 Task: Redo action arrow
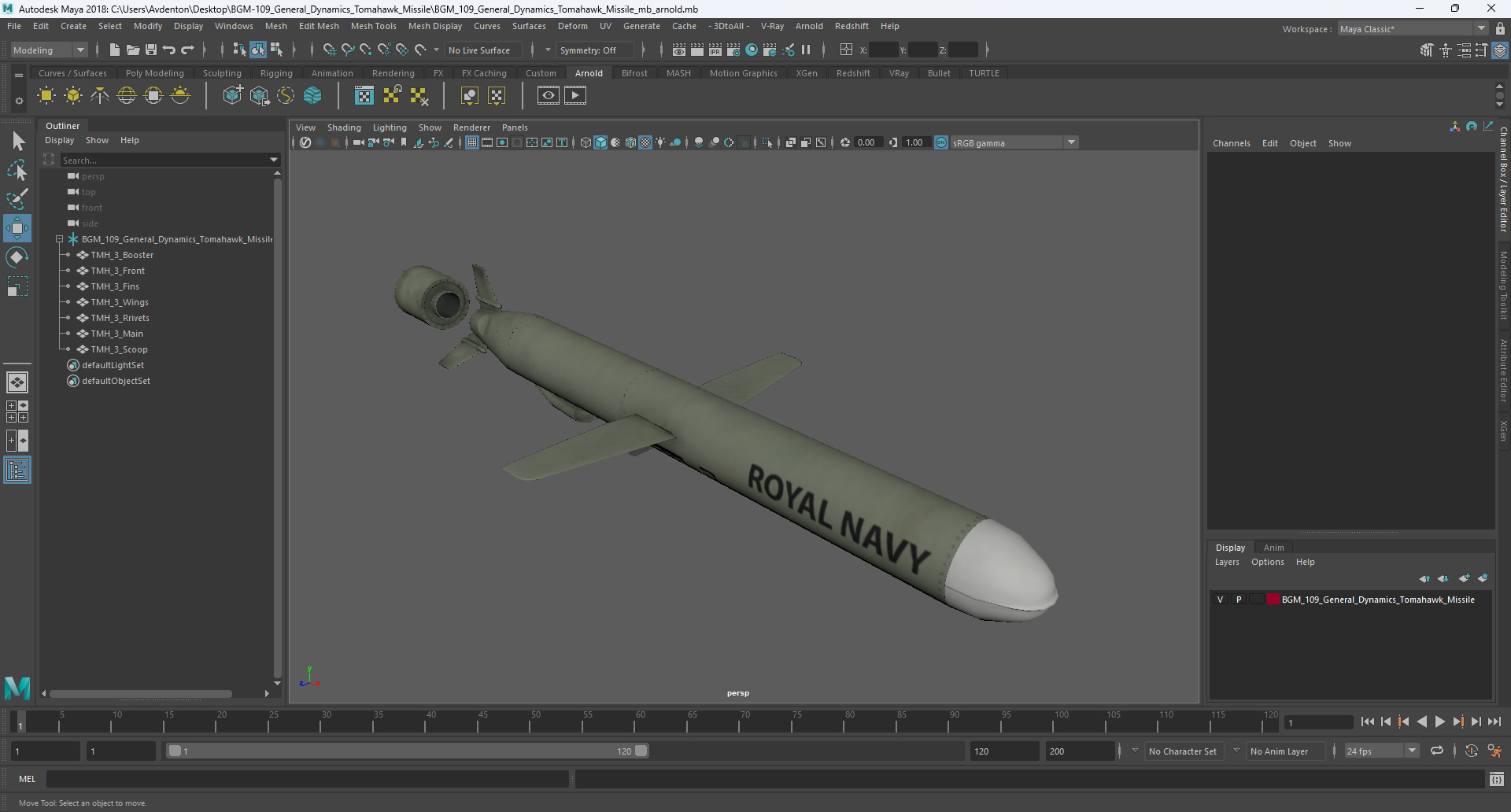(x=187, y=50)
